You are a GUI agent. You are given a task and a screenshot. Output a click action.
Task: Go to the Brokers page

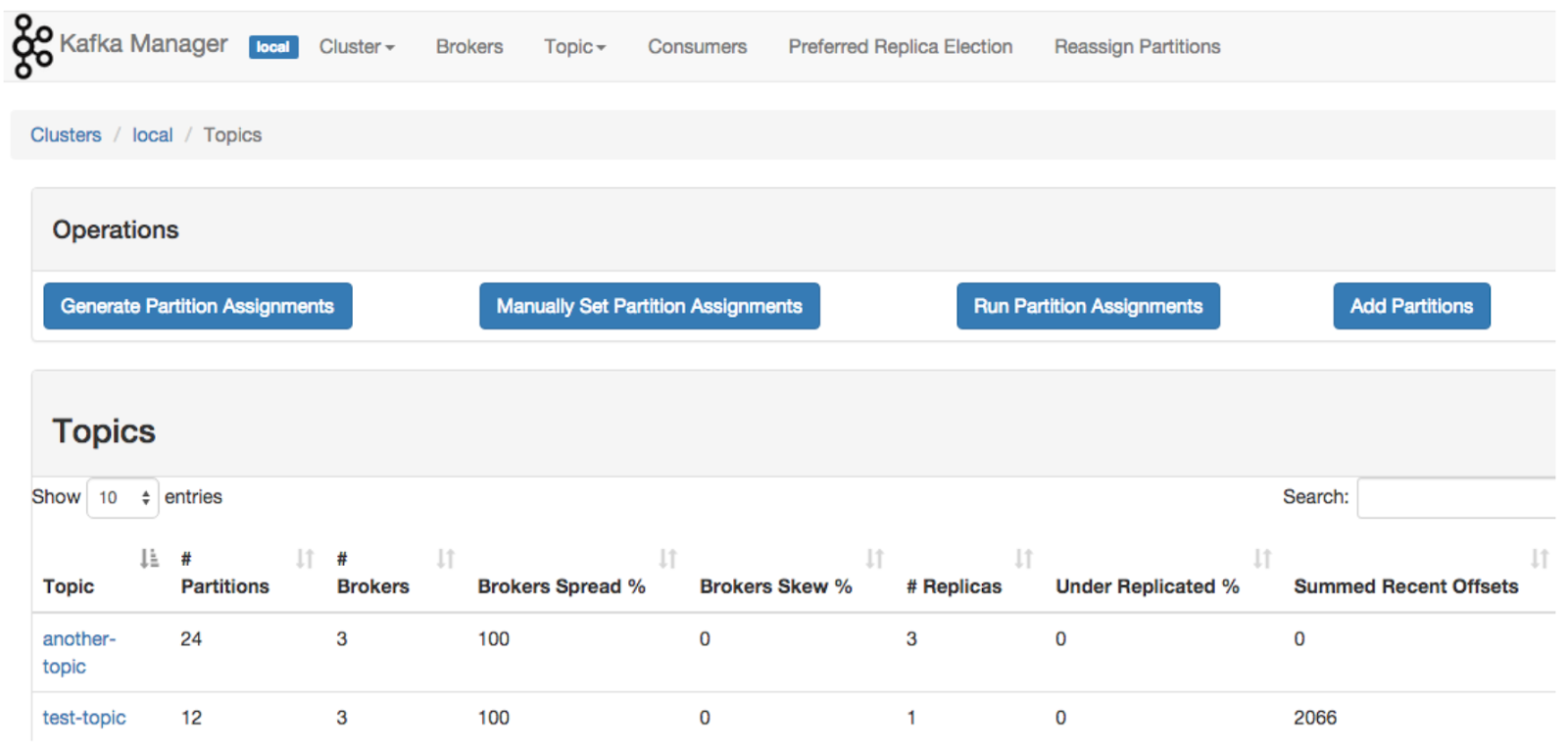point(469,47)
